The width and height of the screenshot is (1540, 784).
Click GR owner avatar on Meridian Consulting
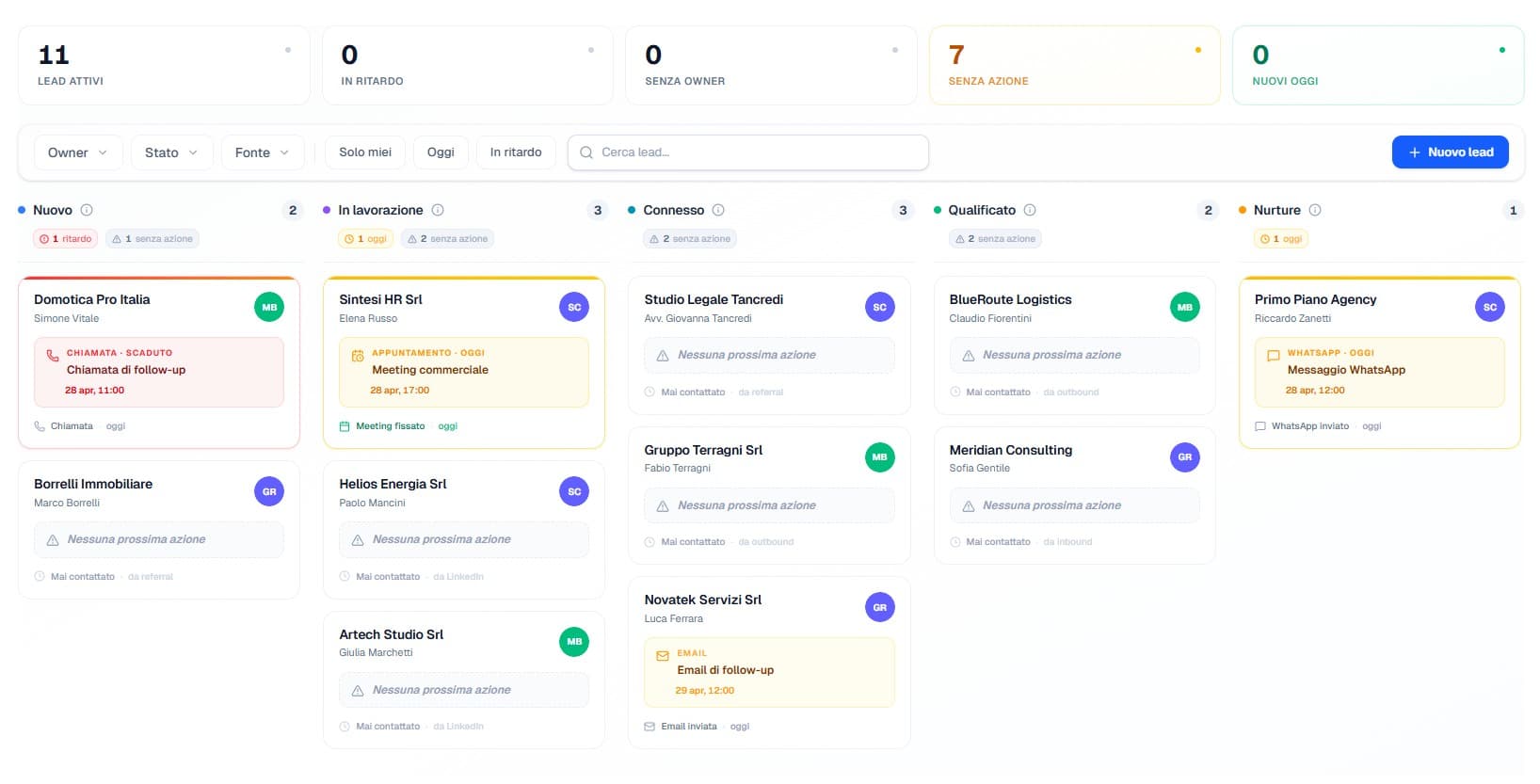pos(1184,457)
